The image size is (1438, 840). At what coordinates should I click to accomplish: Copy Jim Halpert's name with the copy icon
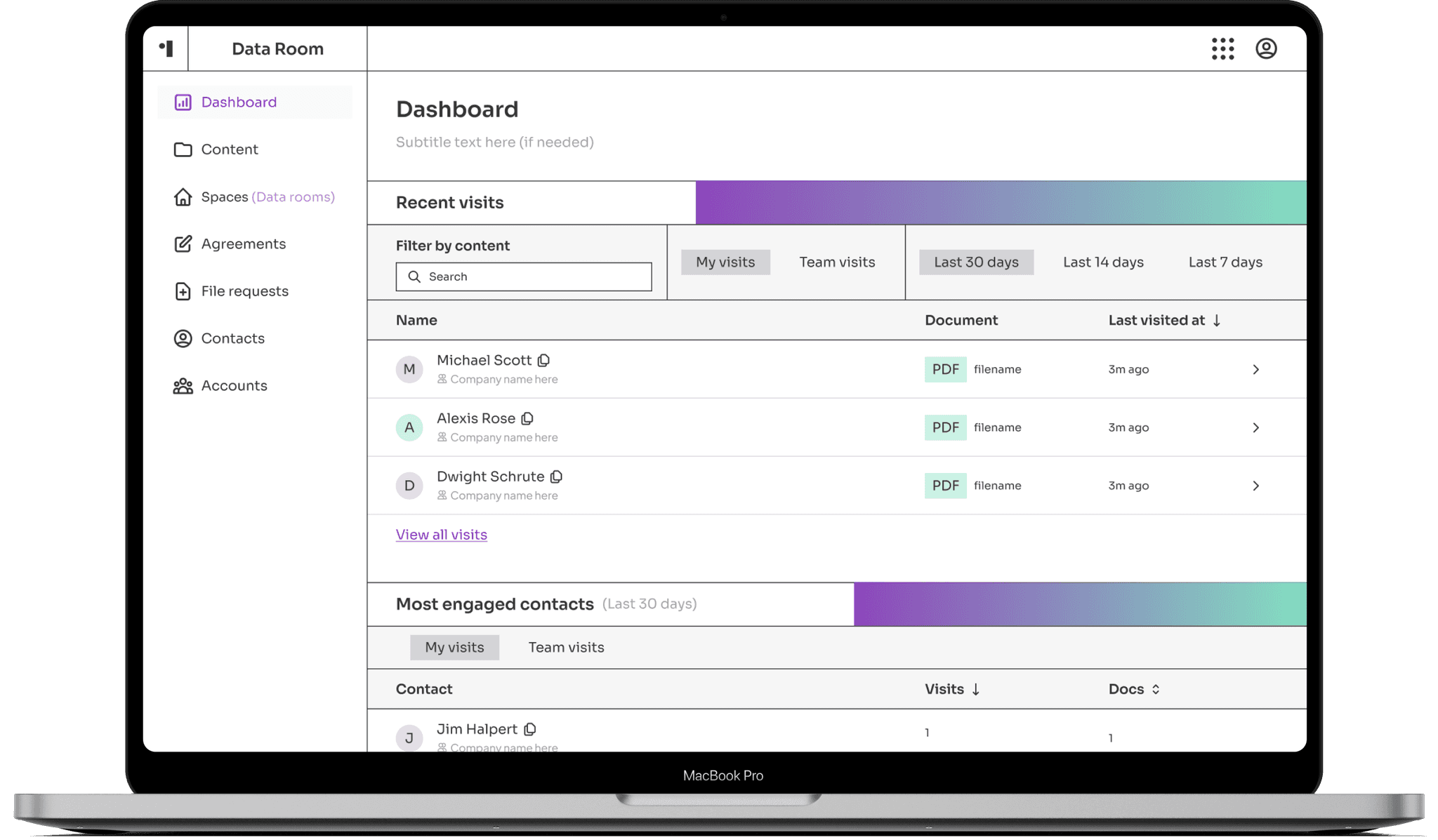[530, 729]
